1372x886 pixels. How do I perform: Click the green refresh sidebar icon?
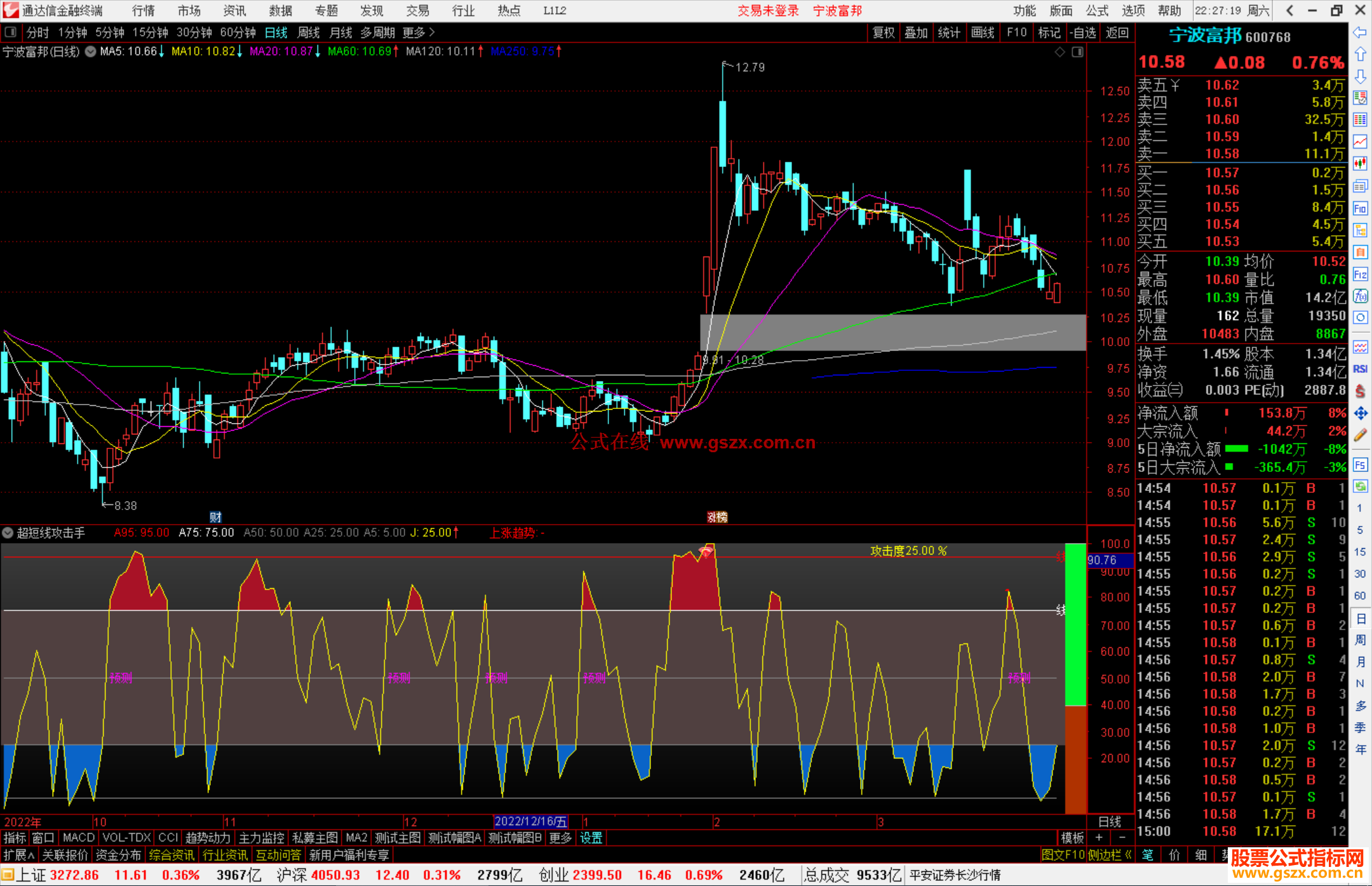coord(1360,487)
